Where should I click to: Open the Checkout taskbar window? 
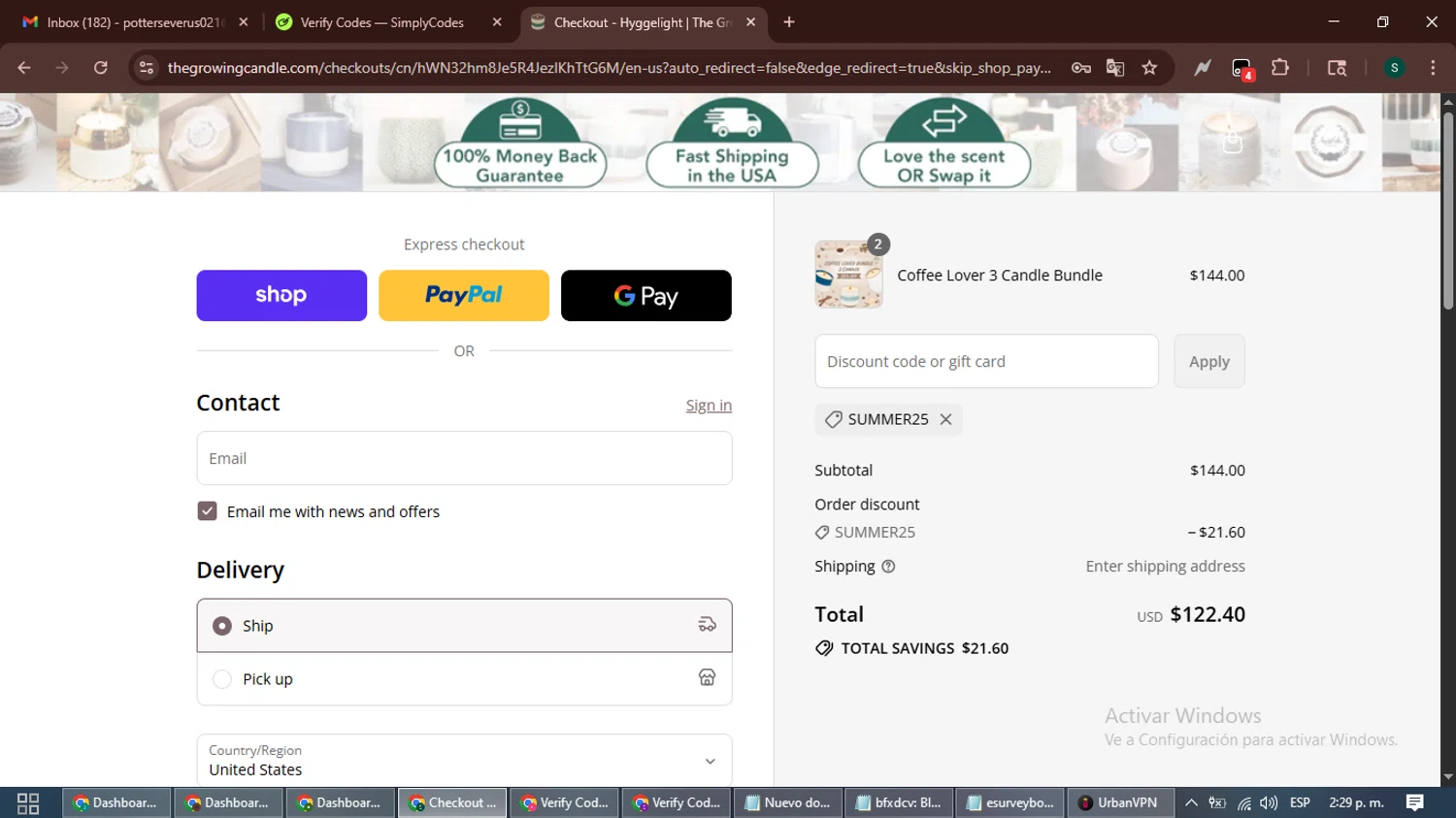point(452,803)
